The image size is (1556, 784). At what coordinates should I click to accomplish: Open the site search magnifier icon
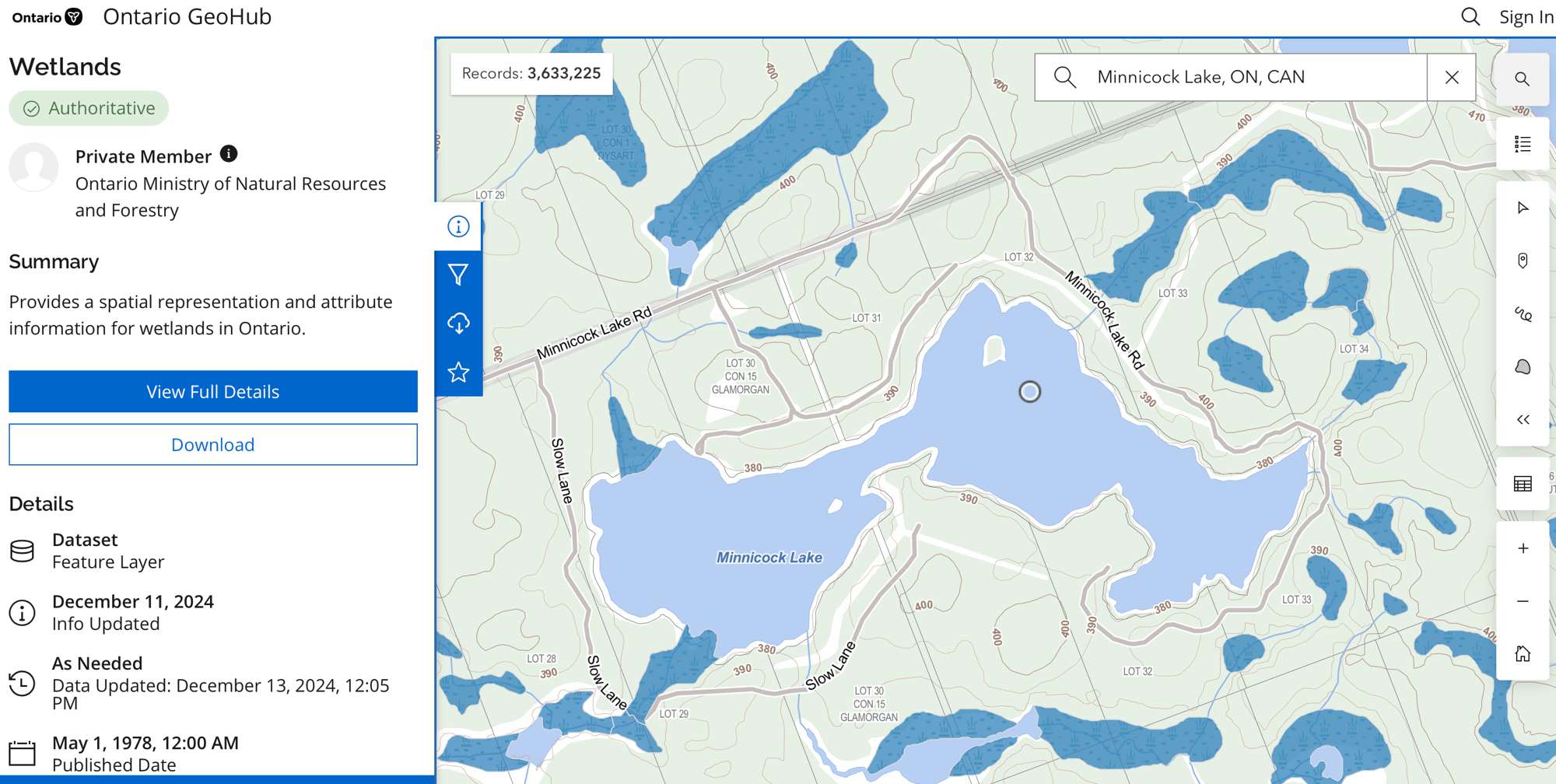coord(1470,16)
